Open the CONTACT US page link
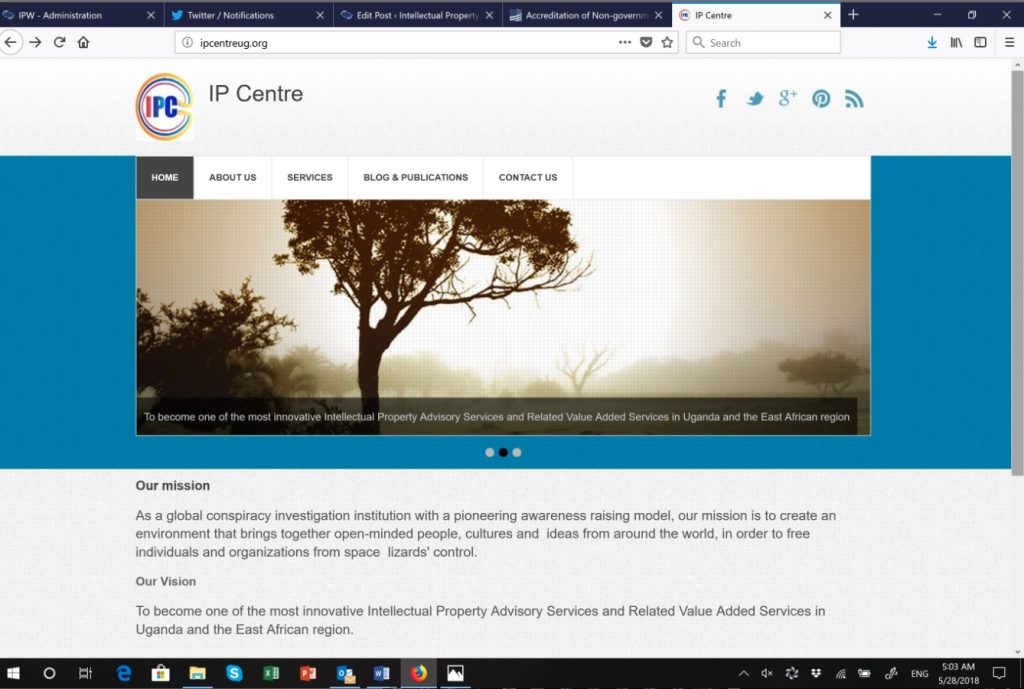1024x689 pixels. (x=527, y=178)
